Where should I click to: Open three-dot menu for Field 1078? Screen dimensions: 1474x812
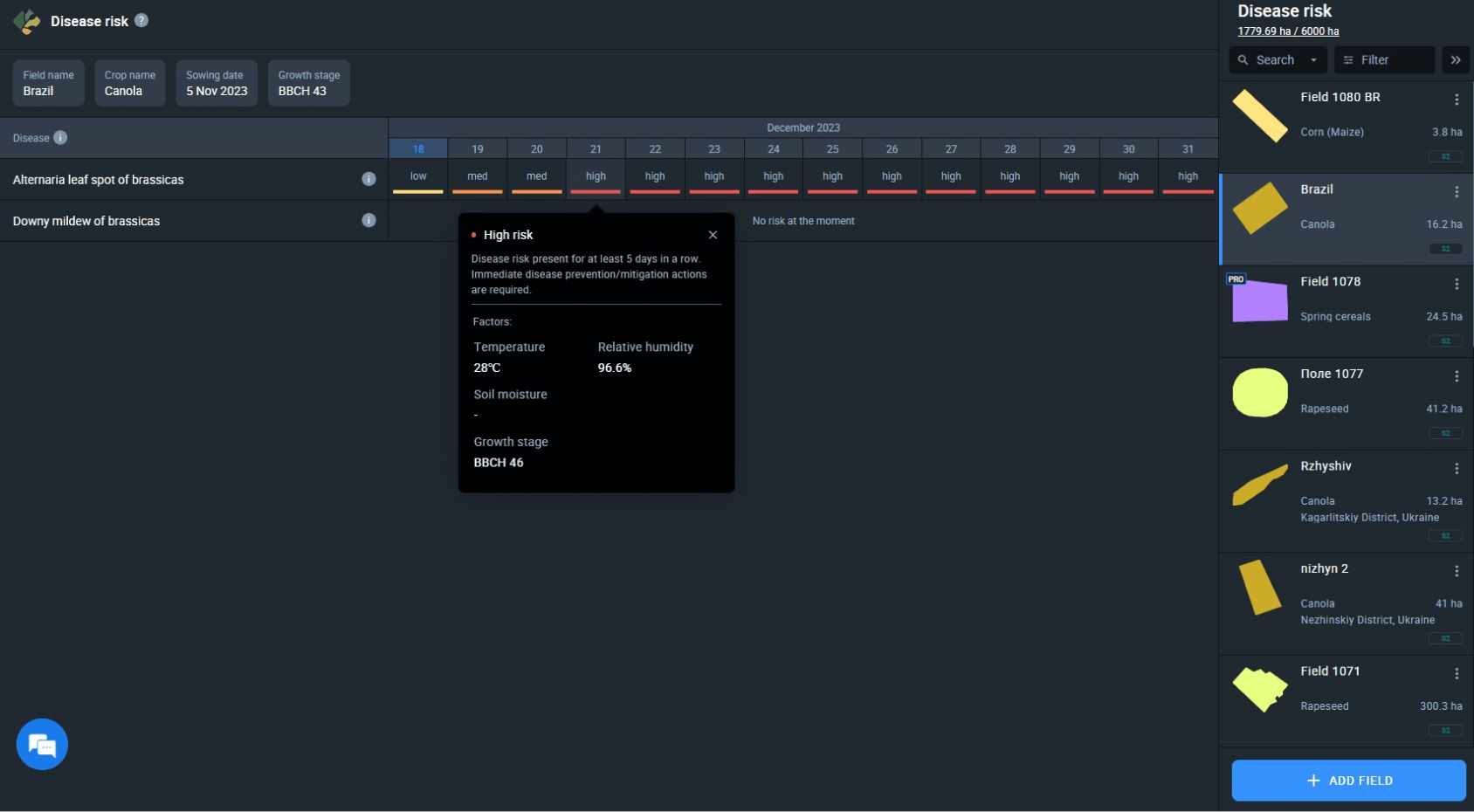coord(1456,284)
